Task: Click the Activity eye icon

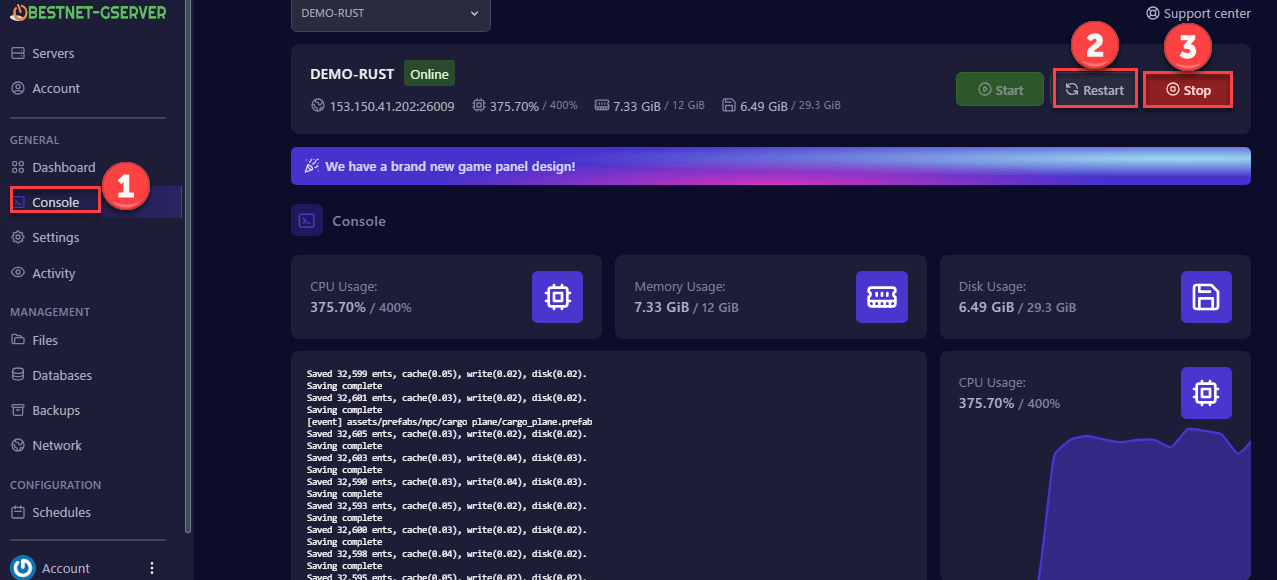Action: [x=17, y=273]
